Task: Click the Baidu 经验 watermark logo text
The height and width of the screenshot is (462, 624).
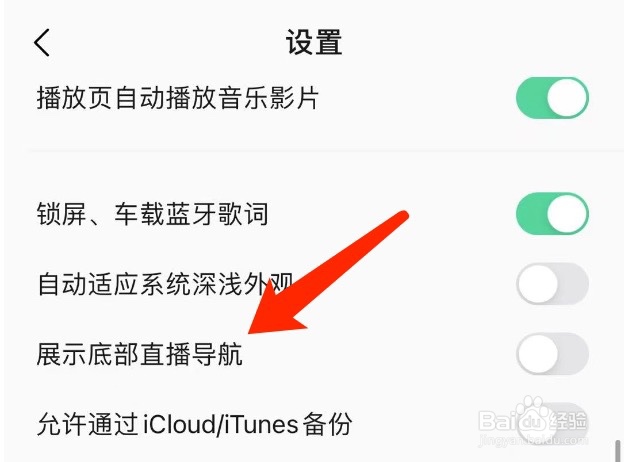Action: [533, 420]
